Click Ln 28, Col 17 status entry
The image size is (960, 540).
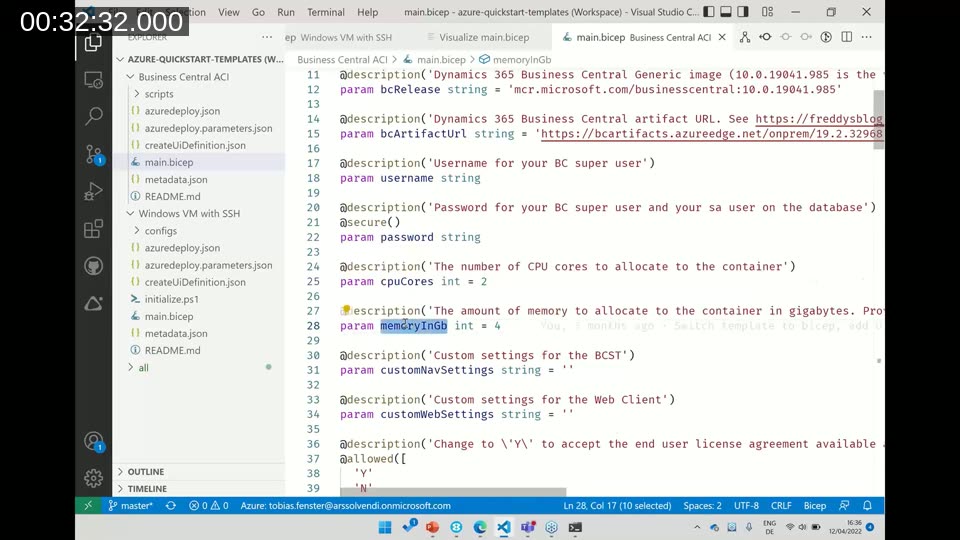coord(617,506)
